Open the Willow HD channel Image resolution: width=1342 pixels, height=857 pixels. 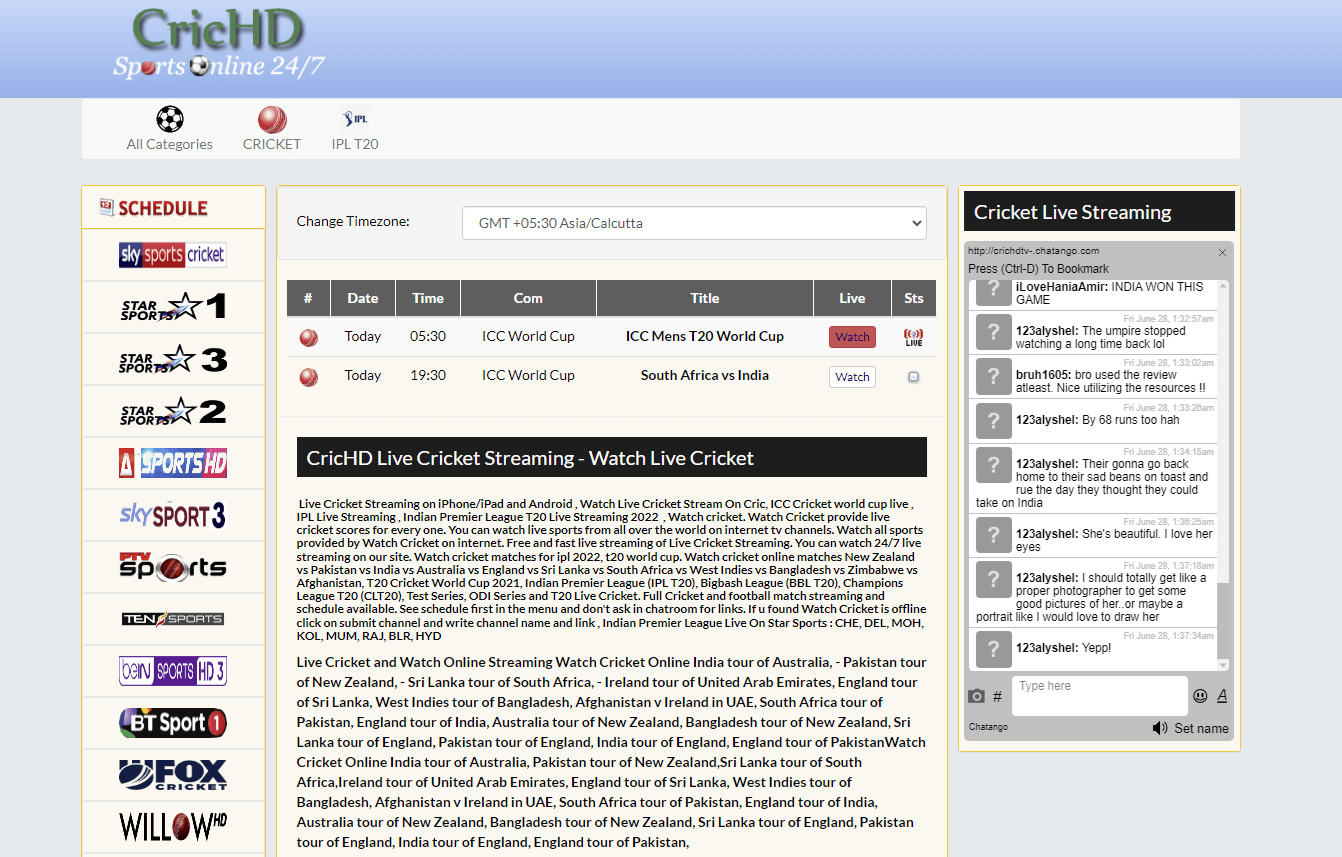(x=172, y=827)
